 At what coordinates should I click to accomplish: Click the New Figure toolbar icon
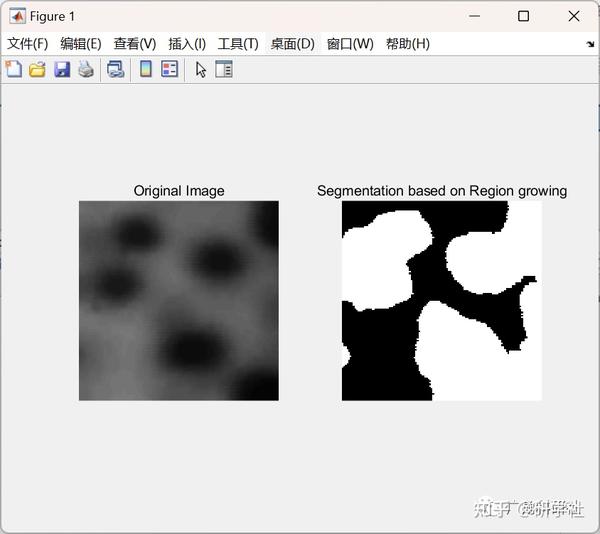tap(14, 69)
